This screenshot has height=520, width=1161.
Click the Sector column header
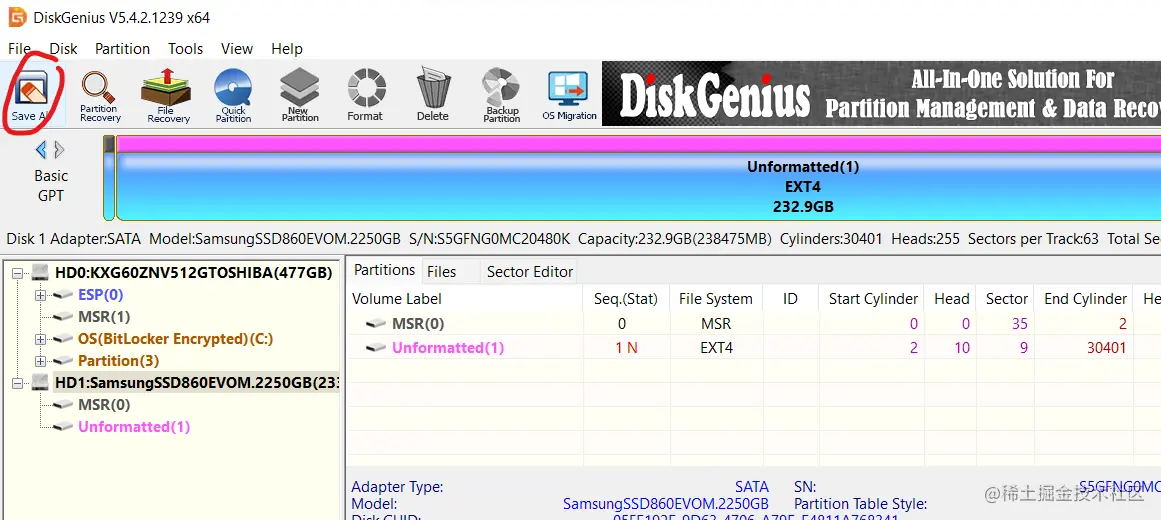(1006, 299)
